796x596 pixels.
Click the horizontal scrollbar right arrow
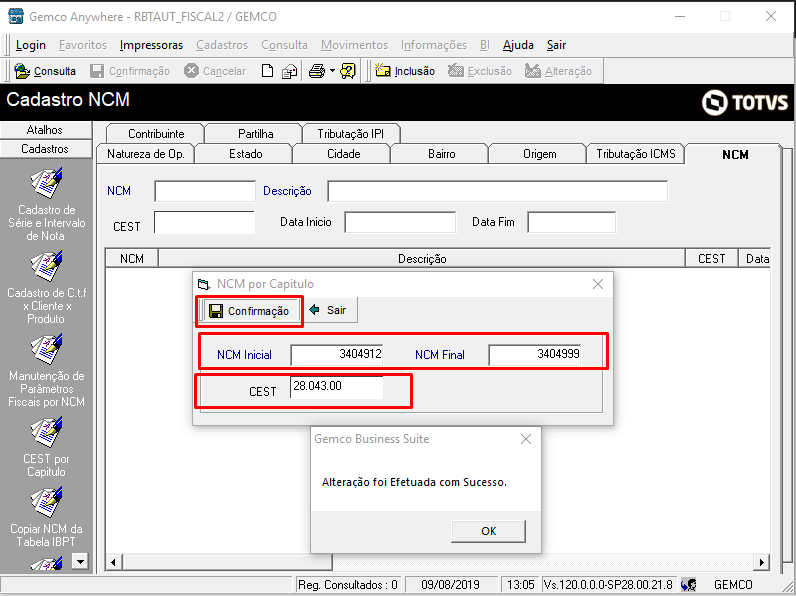pos(761,562)
